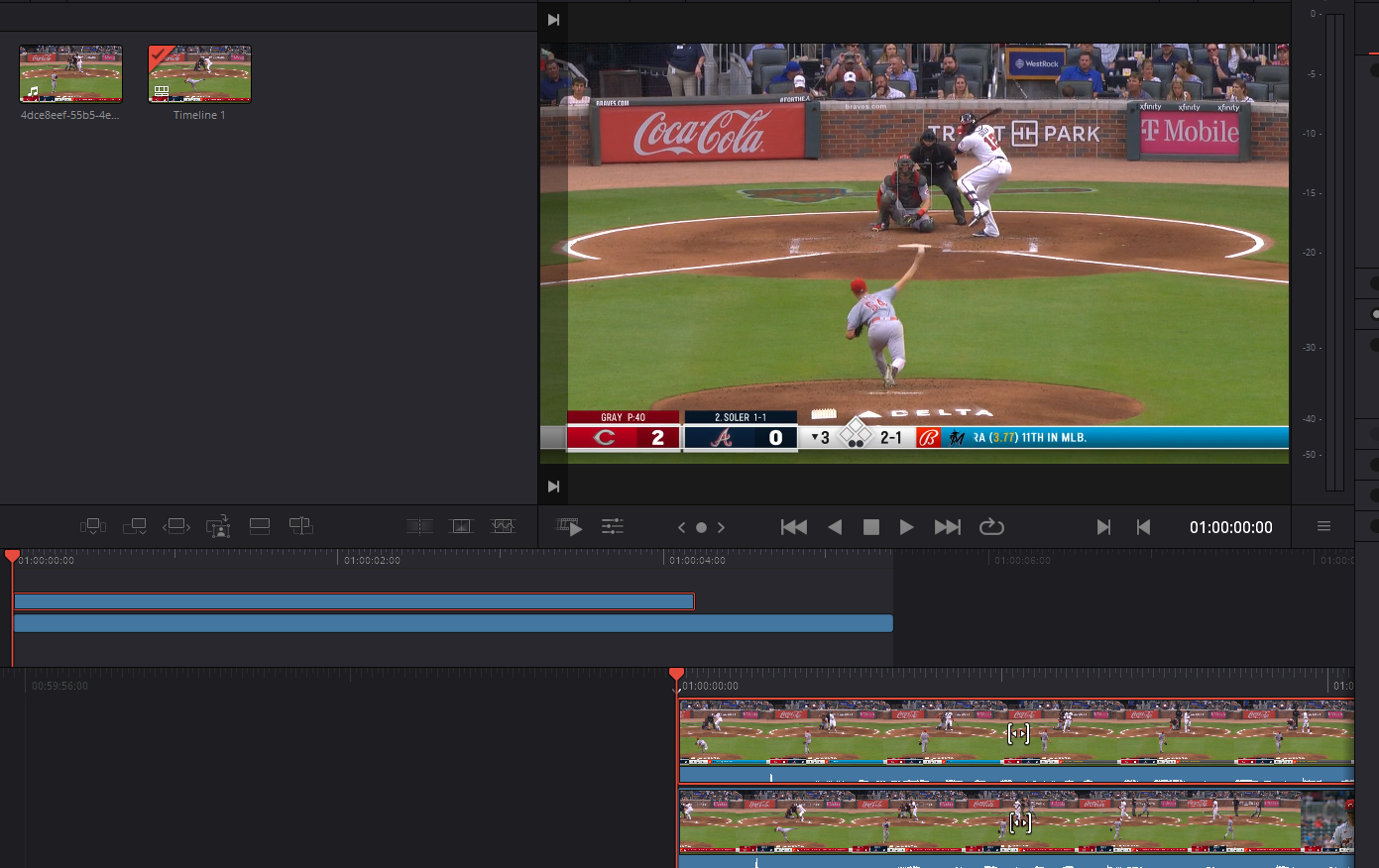Image resolution: width=1379 pixels, height=868 pixels.
Task: Click the 01:00:00:00 timecode field
Action: coord(1231,527)
